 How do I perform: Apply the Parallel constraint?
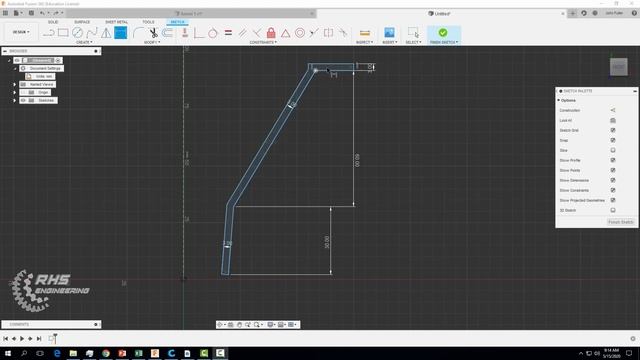(242, 33)
